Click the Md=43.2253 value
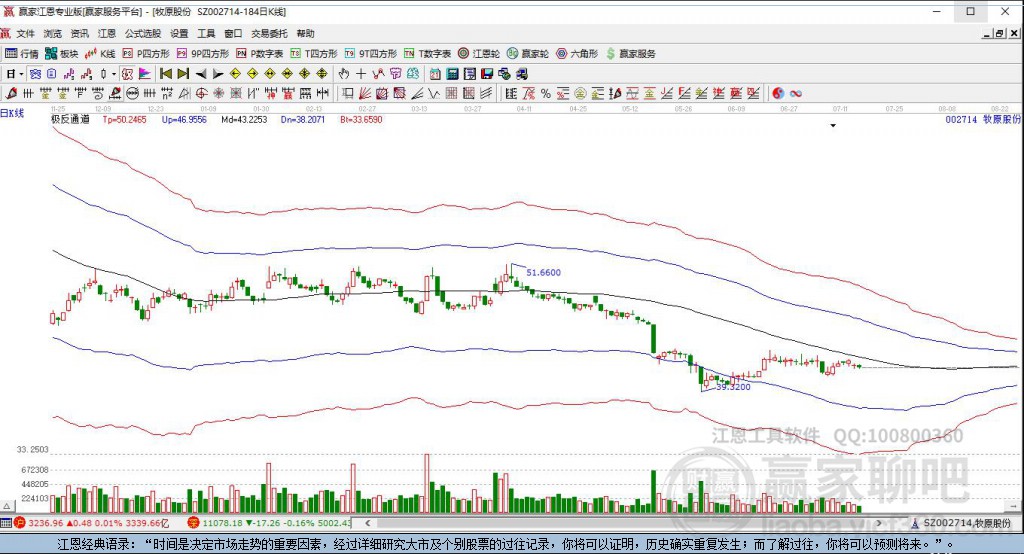This screenshot has height=554, width=1024. [x=244, y=120]
